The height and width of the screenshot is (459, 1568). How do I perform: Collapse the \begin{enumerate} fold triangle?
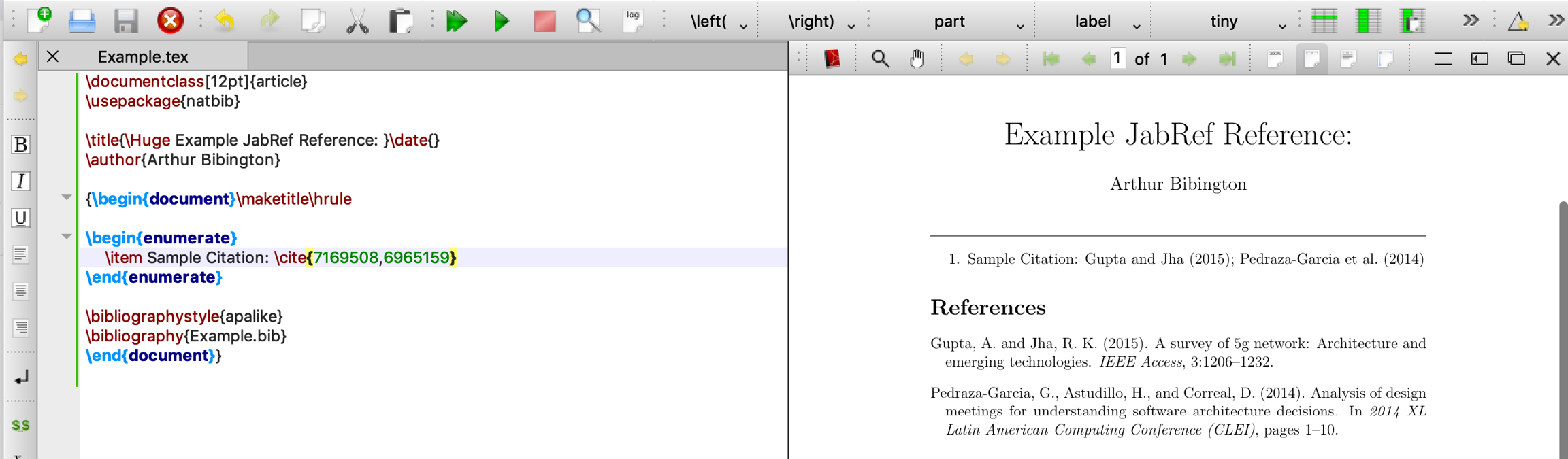(x=67, y=237)
